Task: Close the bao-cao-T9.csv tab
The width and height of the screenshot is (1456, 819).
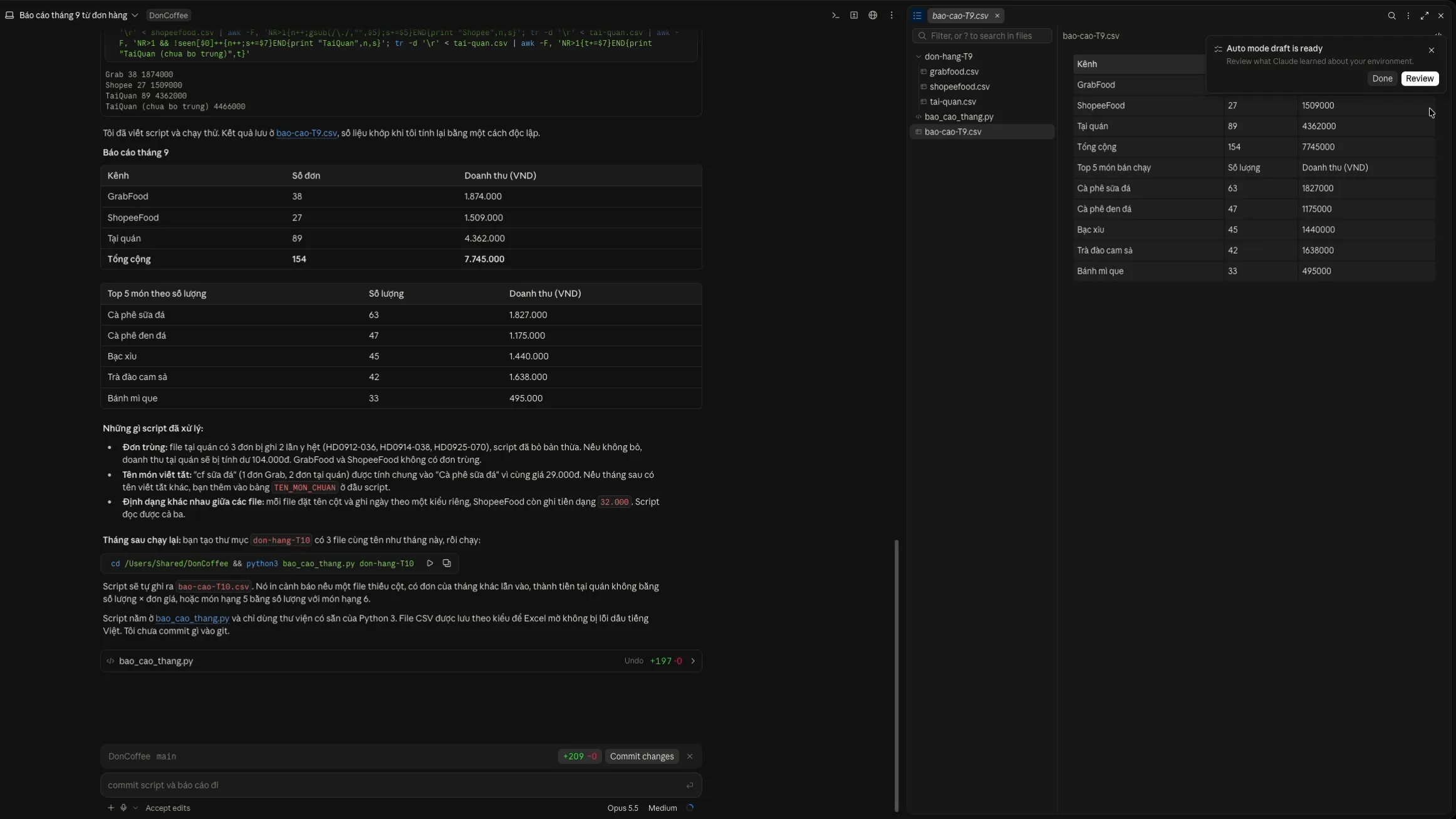Action: (997, 16)
